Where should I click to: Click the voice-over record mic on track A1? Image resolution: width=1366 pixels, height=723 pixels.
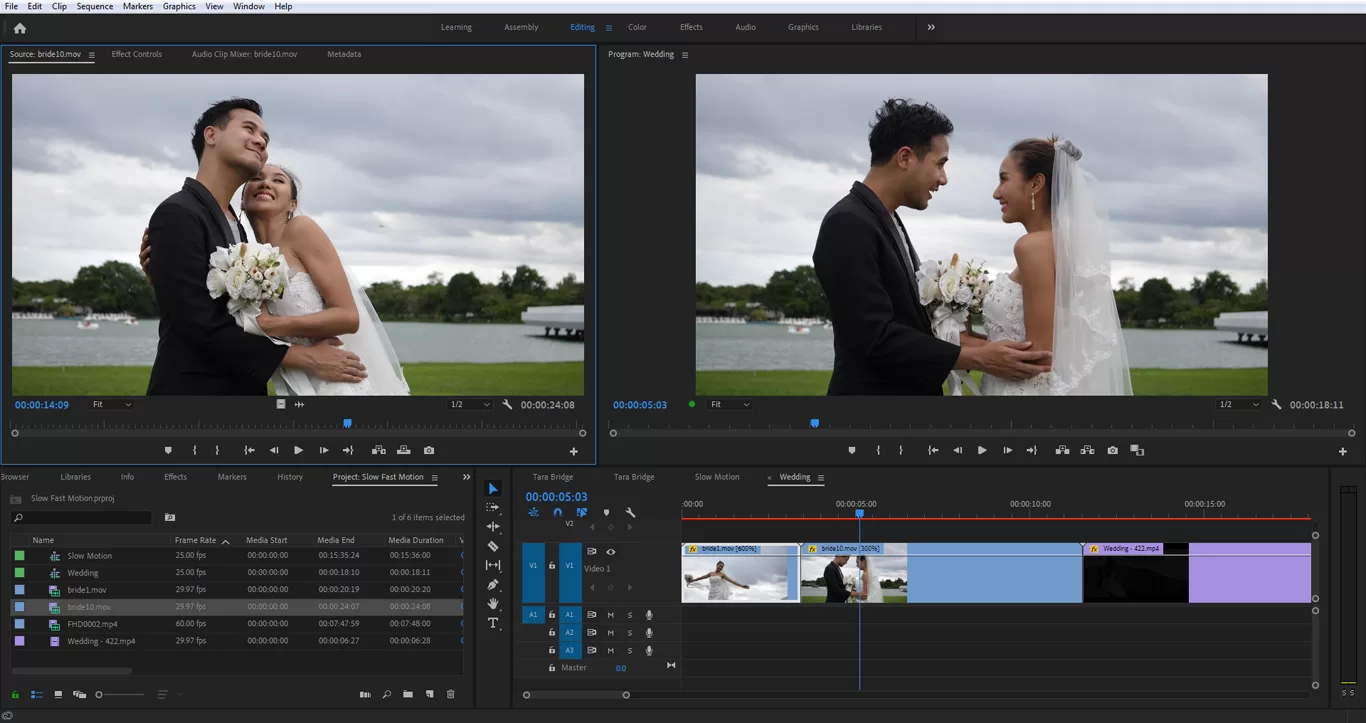(648, 614)
